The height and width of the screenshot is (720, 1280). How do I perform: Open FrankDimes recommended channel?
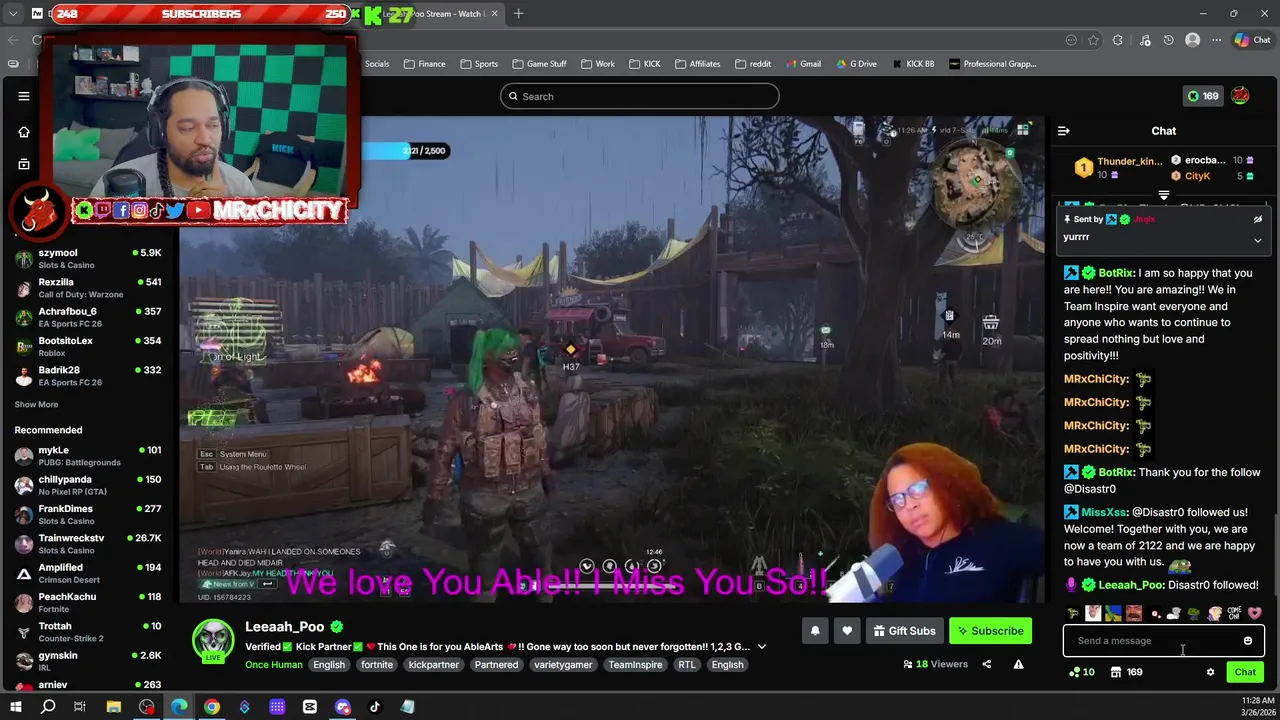88,514
